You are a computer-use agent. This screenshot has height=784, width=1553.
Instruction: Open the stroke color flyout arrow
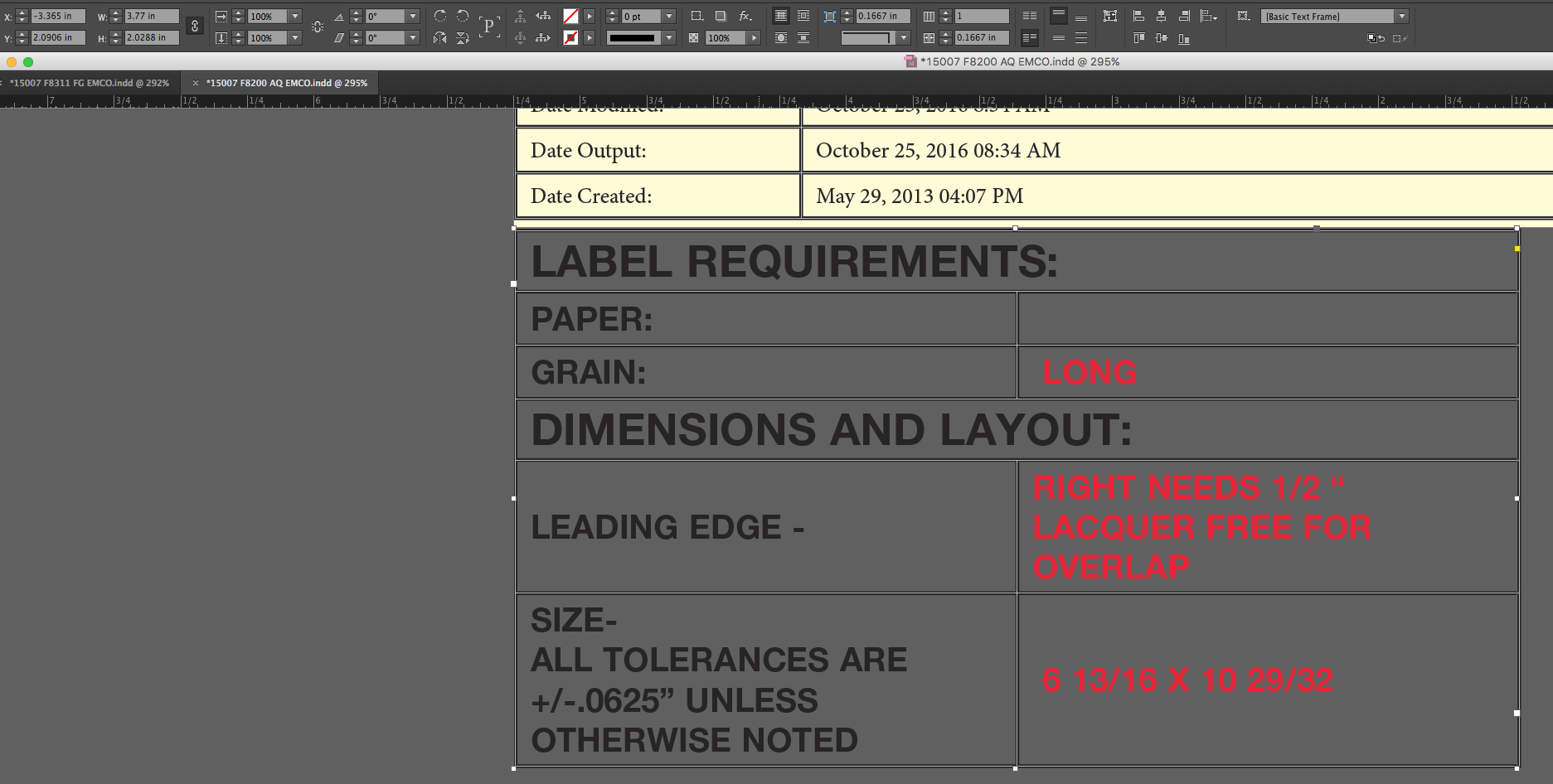point(590,37)
